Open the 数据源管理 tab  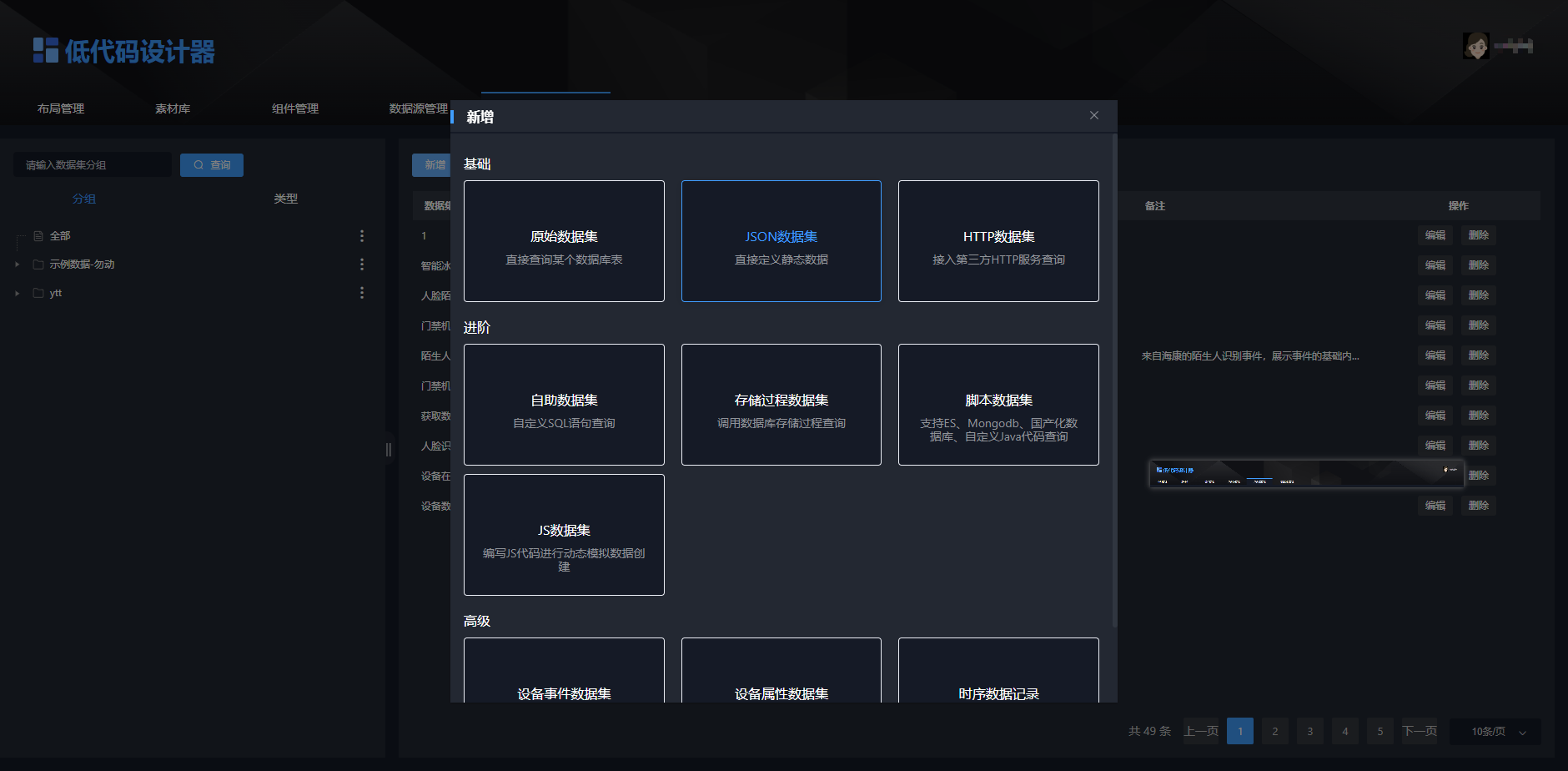[419, 108]
